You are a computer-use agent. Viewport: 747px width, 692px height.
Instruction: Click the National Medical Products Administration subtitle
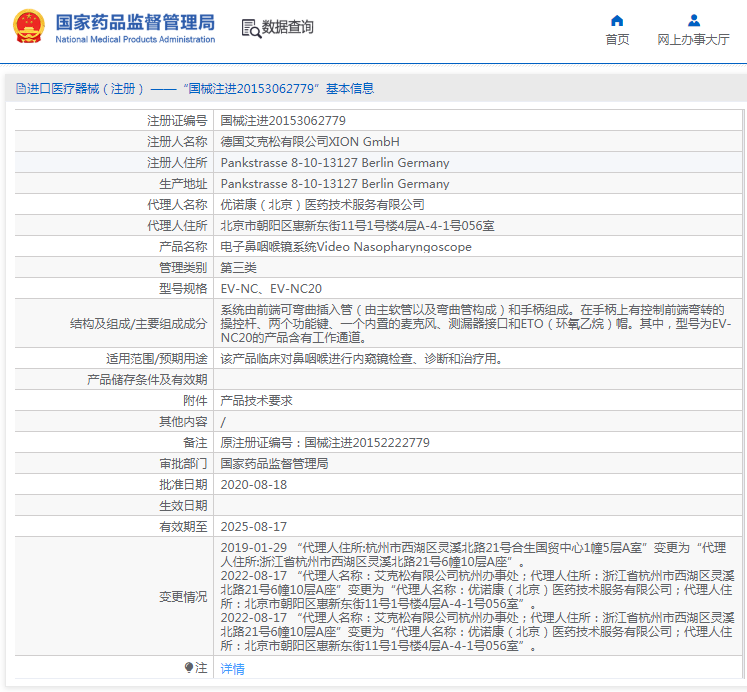tap(135, 40)
